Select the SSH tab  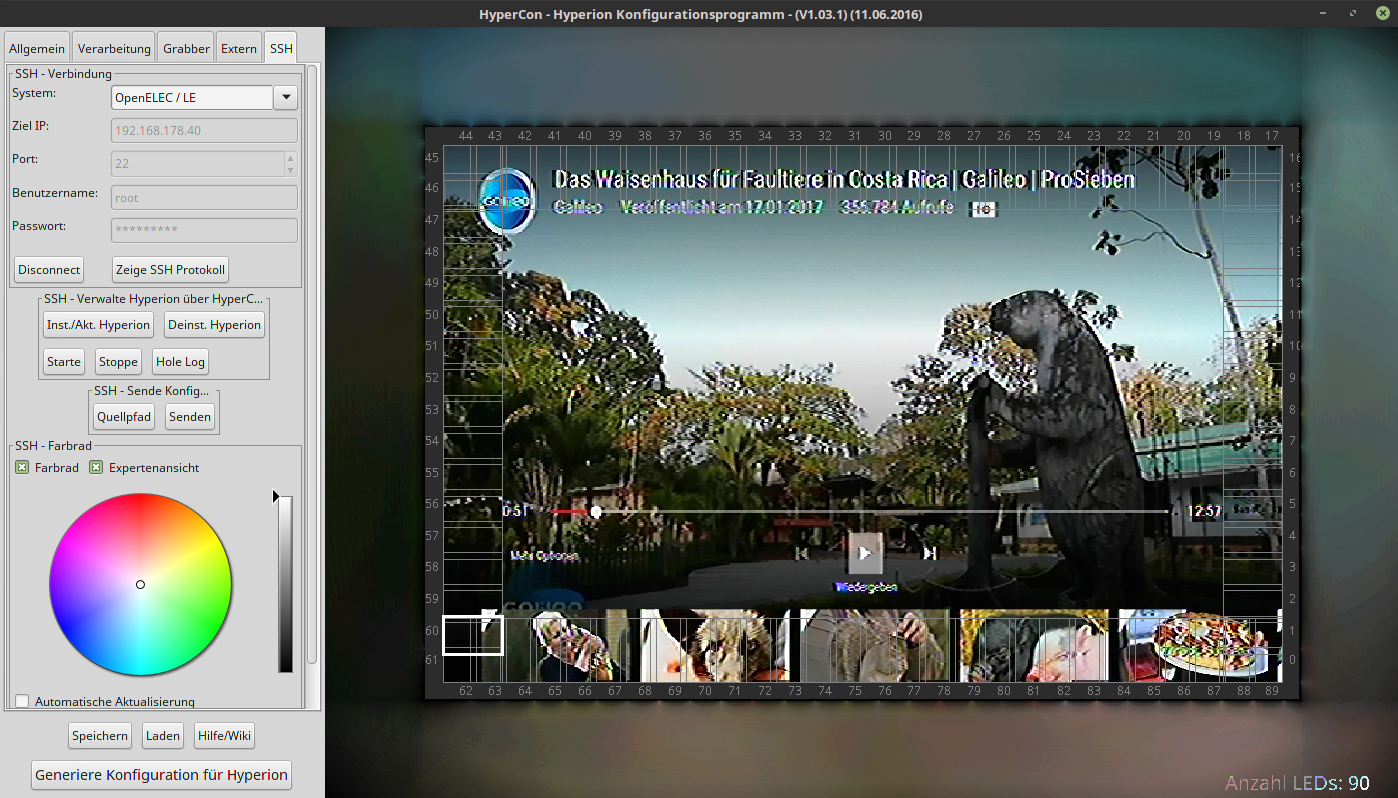(x=281, y=48)
